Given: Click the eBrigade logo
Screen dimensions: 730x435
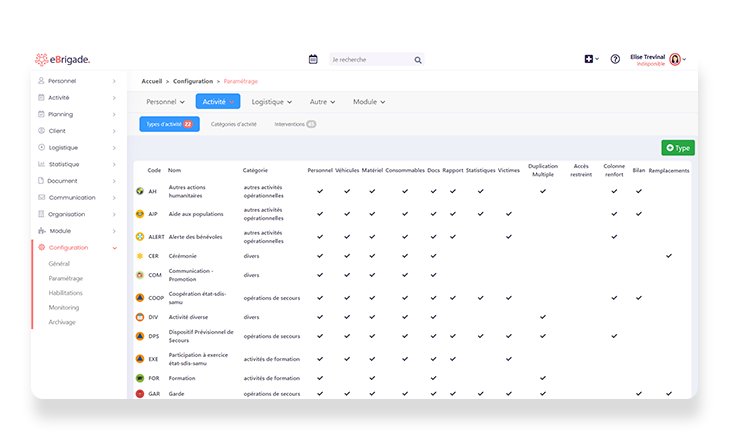Looking at the screenshot, I should pos(63,59).
